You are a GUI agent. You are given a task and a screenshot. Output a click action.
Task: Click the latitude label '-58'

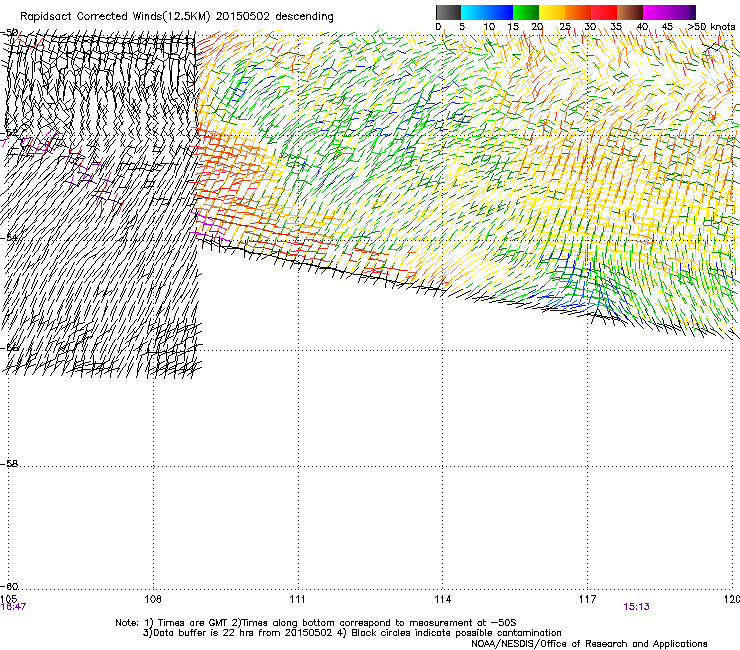coord(9,464)
